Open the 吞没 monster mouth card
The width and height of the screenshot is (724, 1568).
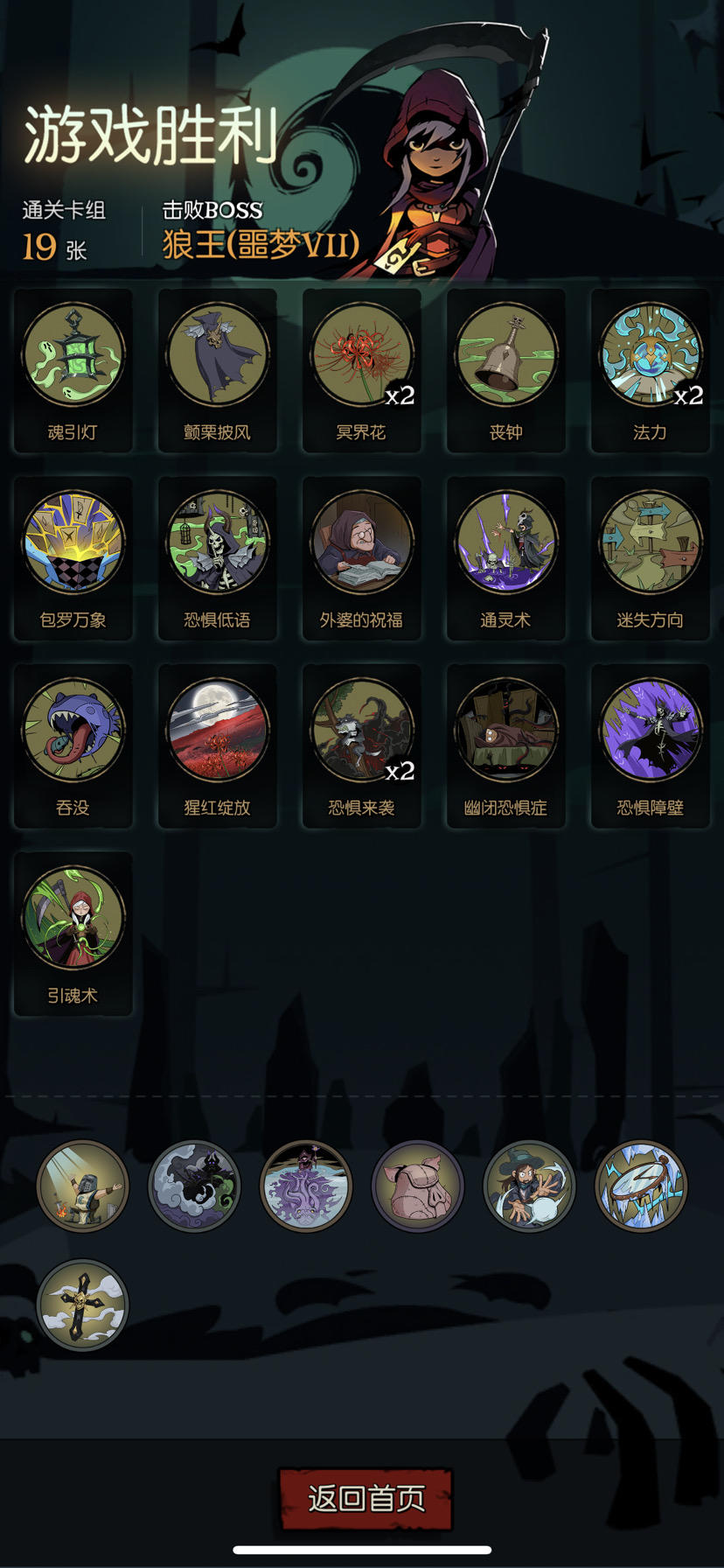pyautogui.click(x=73, y=746)
